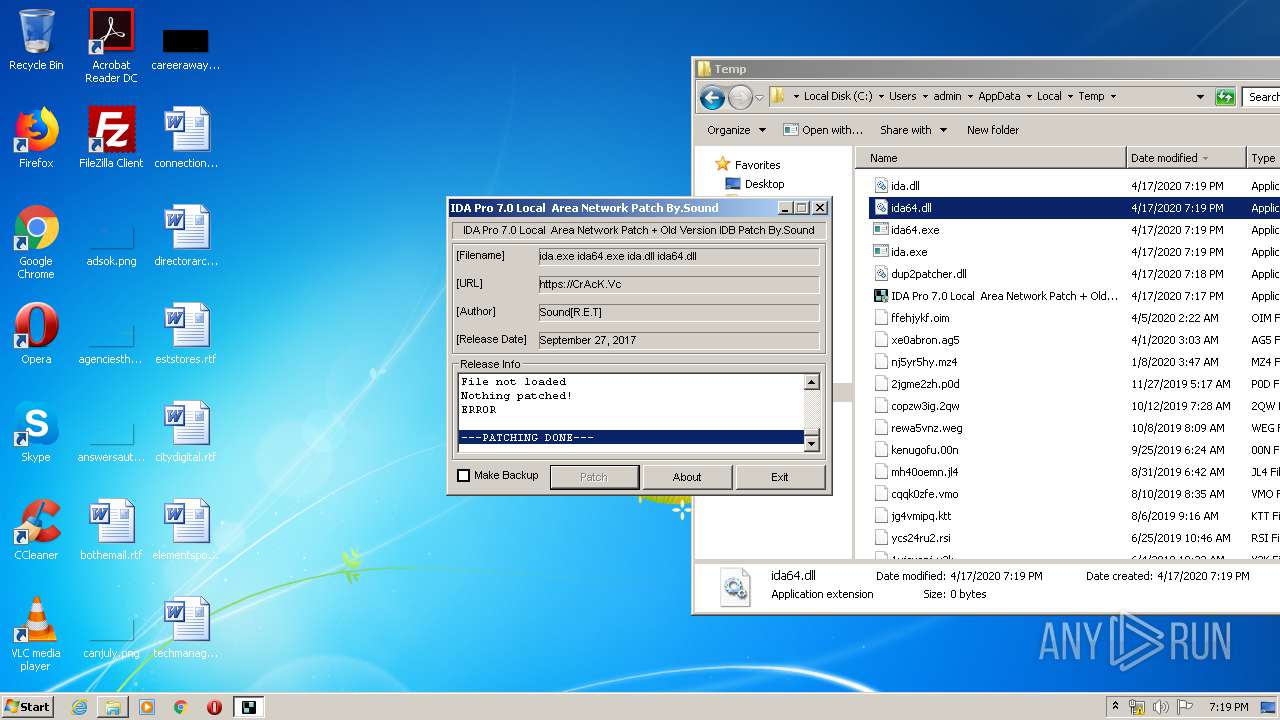Click the patcher app taskbar icon
Viewport: 1280px width, 720px height.
[248, 707]
